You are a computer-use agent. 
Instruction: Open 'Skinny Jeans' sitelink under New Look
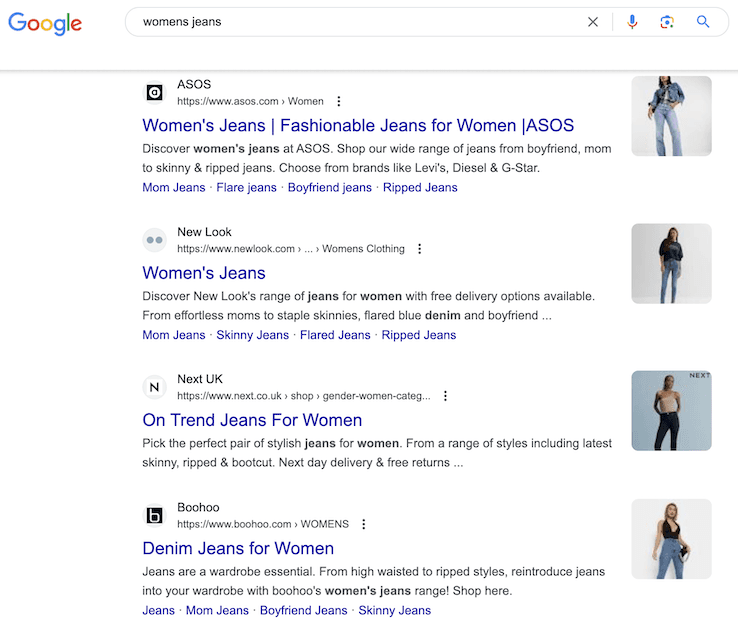[252, 335]
